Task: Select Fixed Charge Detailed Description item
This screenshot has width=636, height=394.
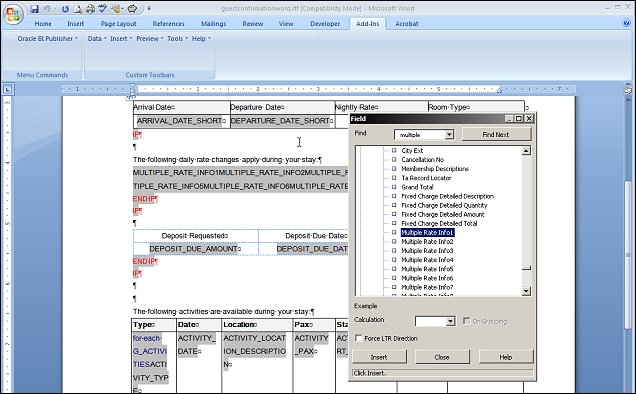Action: (447, 196)
